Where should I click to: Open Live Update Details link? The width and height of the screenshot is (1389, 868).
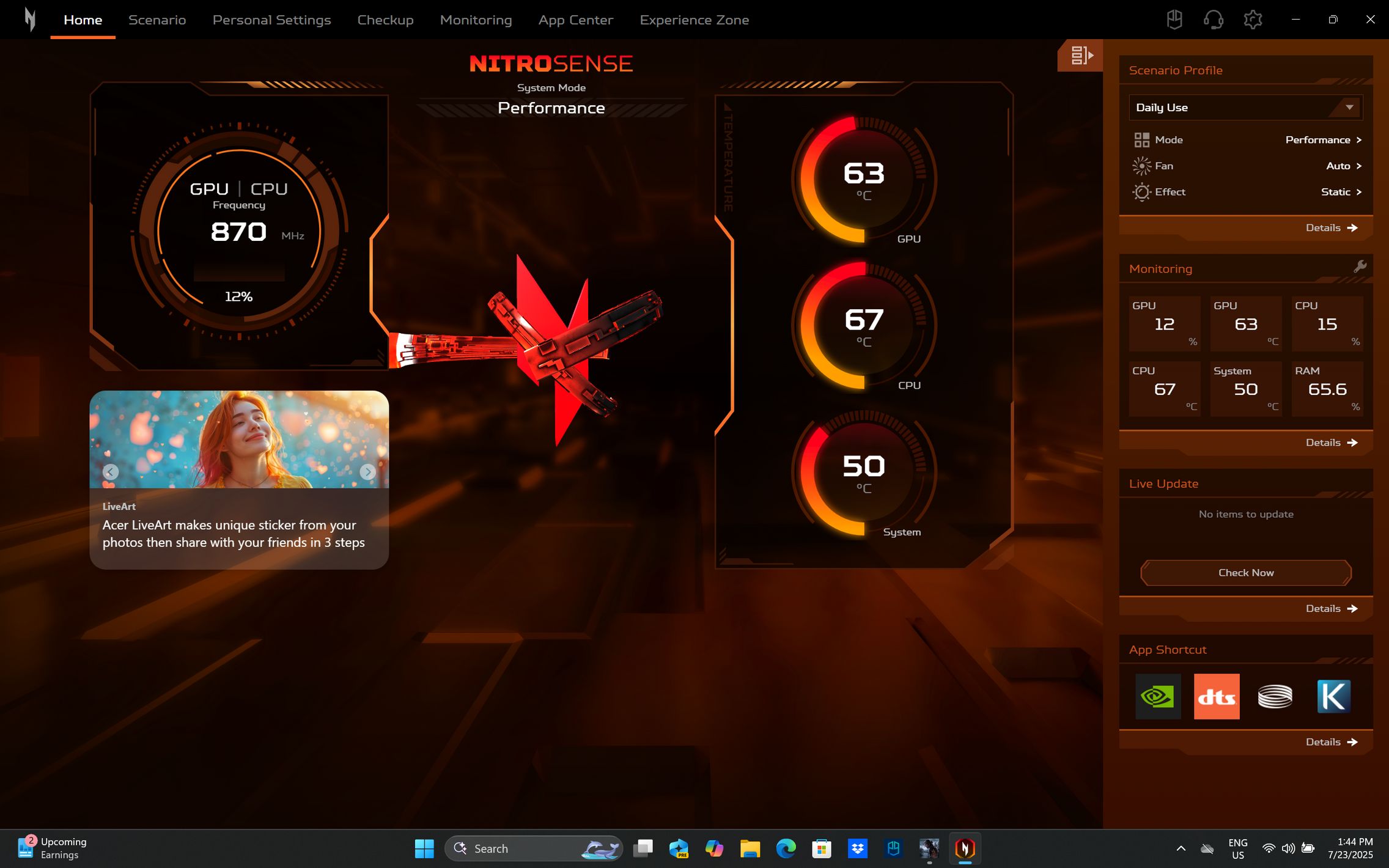(x=1331, y=608)
